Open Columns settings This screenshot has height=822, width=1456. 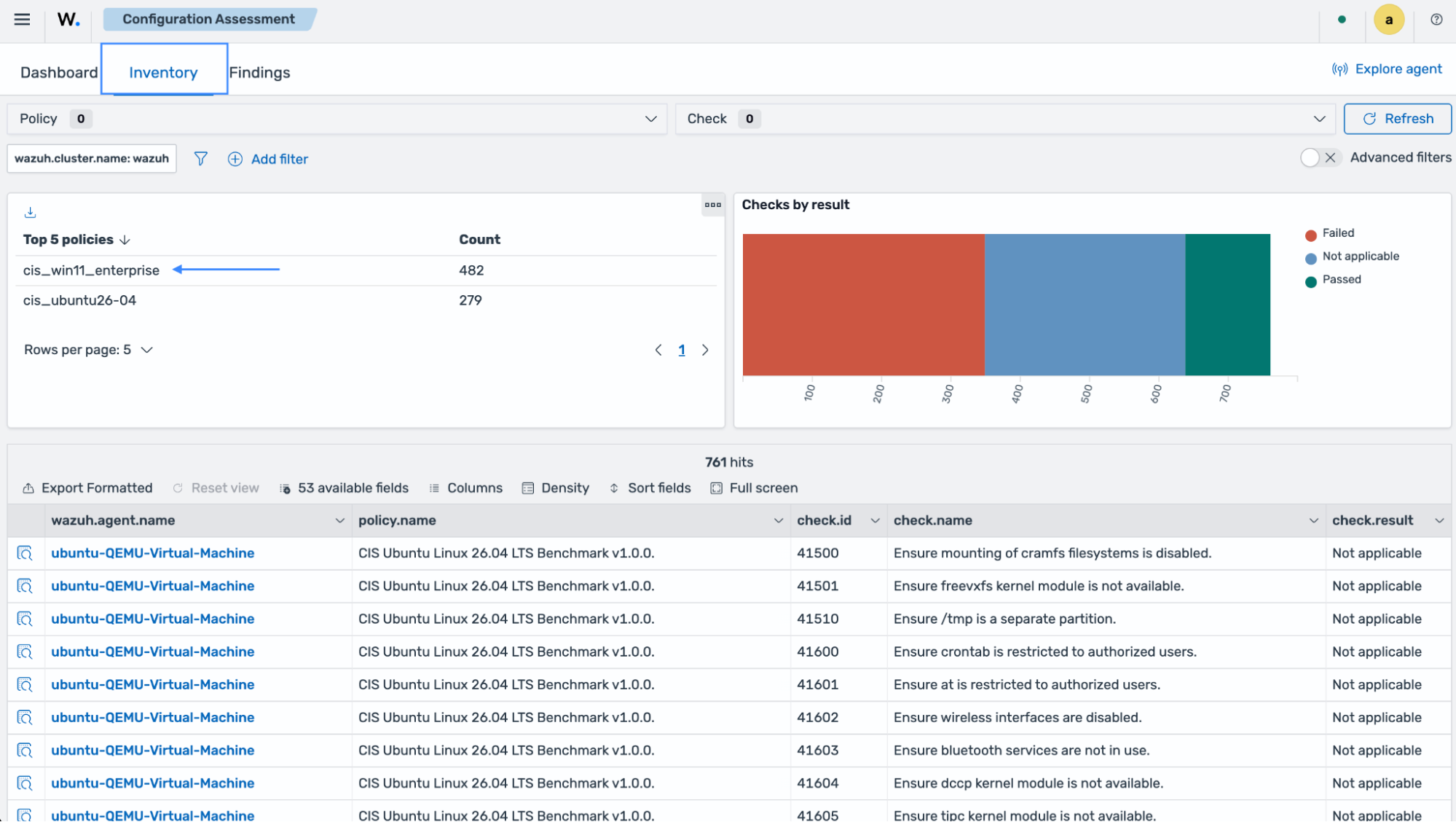[x=465, y=488]
